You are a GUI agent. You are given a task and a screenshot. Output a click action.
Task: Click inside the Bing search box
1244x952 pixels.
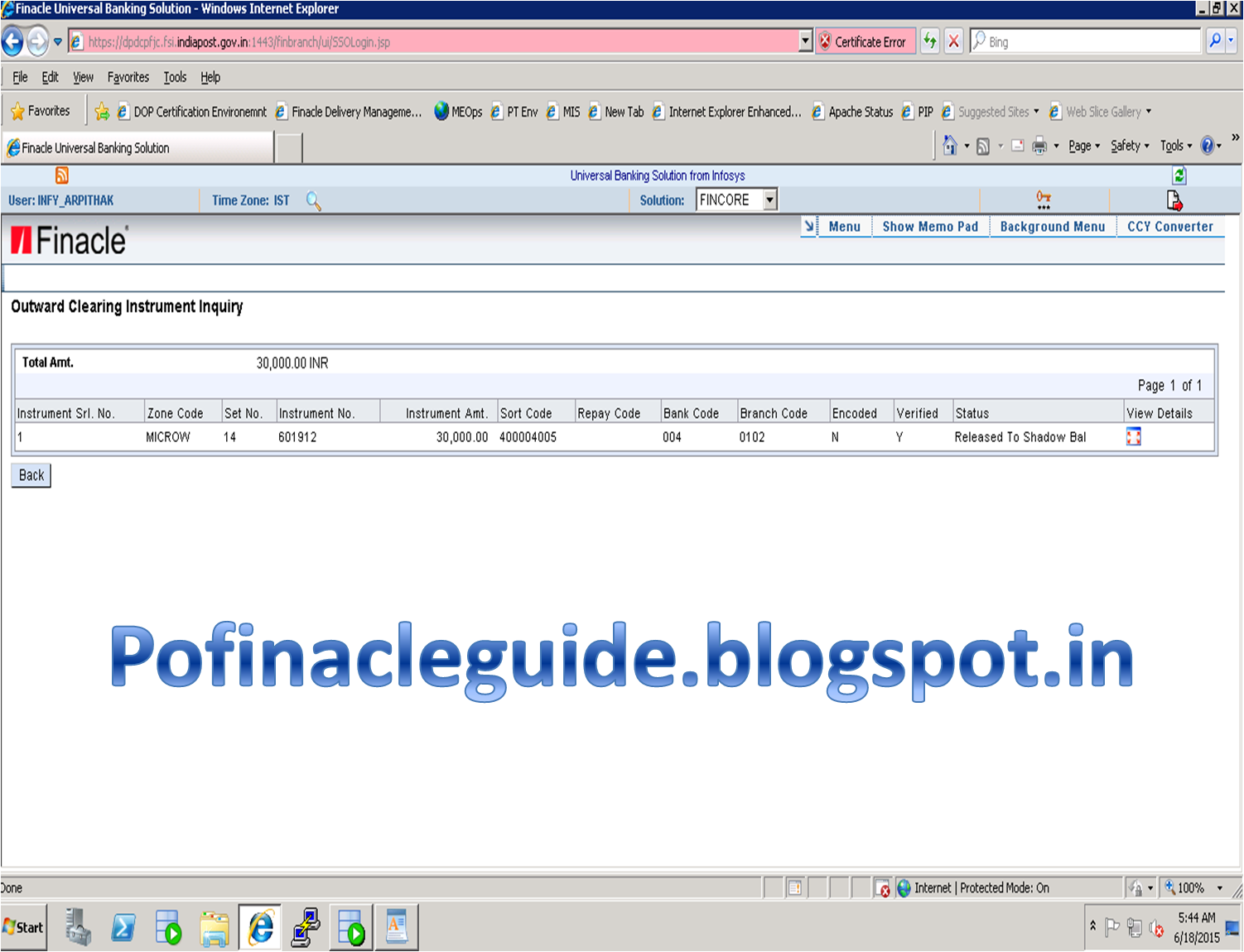[x=1077, y=41]
